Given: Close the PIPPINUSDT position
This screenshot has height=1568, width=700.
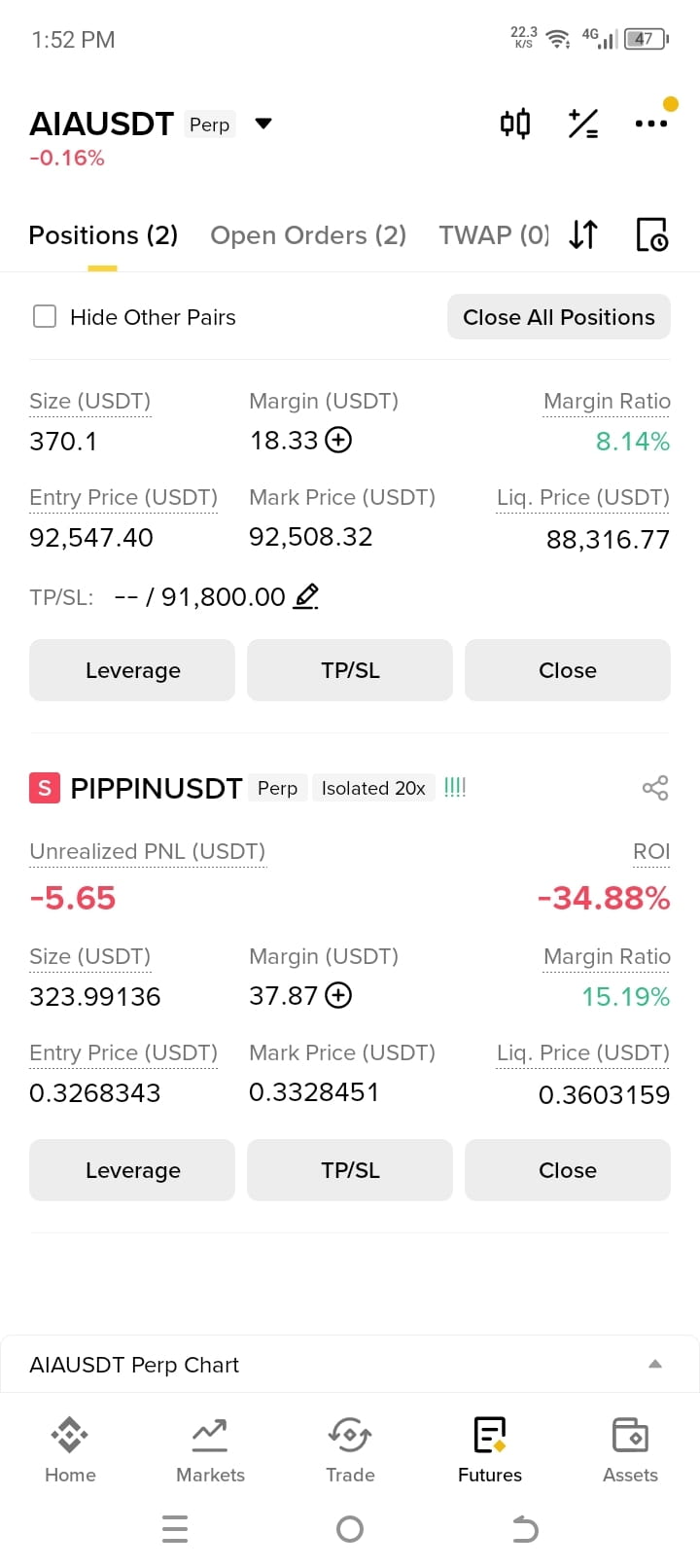Looking at the screenshot, I should (568, 1170).
